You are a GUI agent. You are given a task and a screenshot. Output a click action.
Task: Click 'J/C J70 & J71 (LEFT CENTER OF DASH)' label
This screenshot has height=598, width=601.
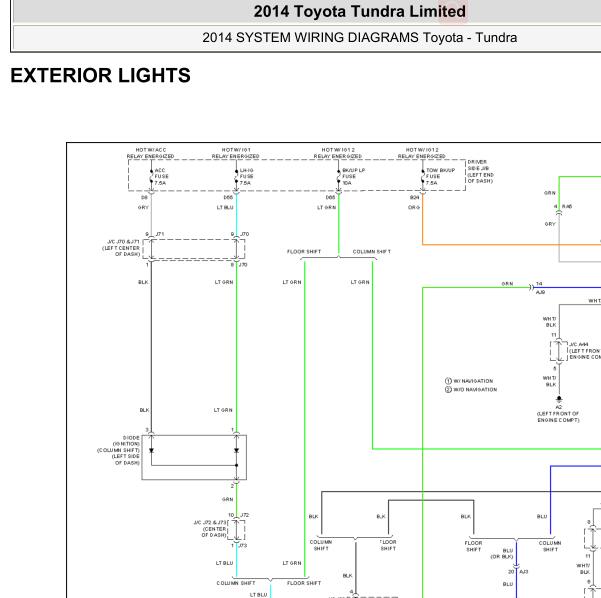point(121,248)
